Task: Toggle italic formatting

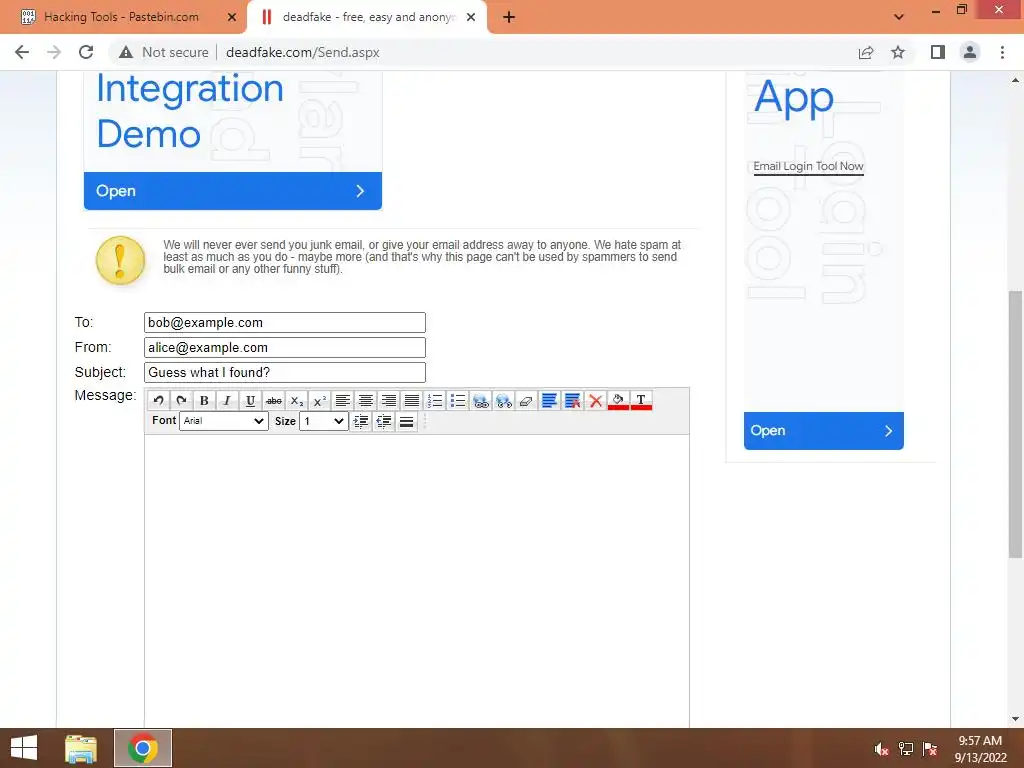Action: pyautogui.click(x=227, y=400)
